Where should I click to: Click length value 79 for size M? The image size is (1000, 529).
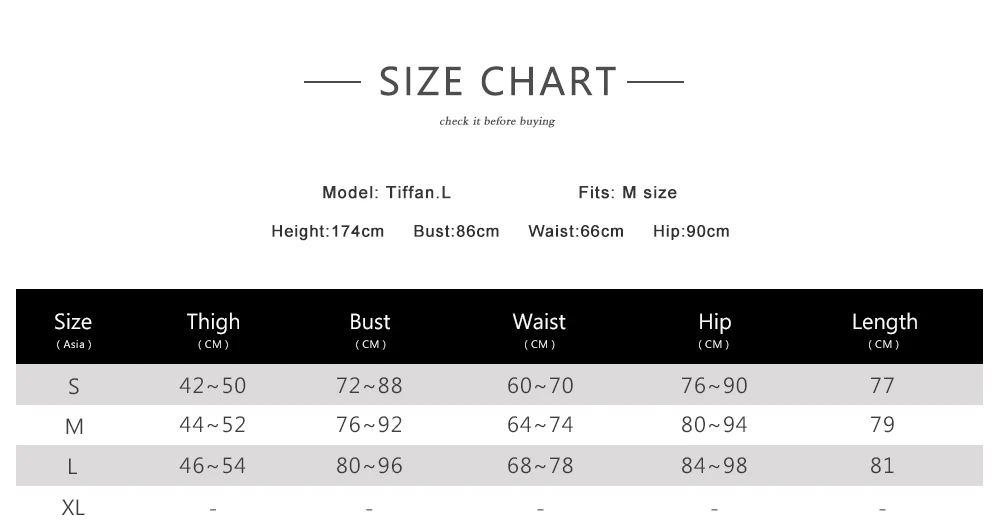pyautogui.click(x=882, y=425)
